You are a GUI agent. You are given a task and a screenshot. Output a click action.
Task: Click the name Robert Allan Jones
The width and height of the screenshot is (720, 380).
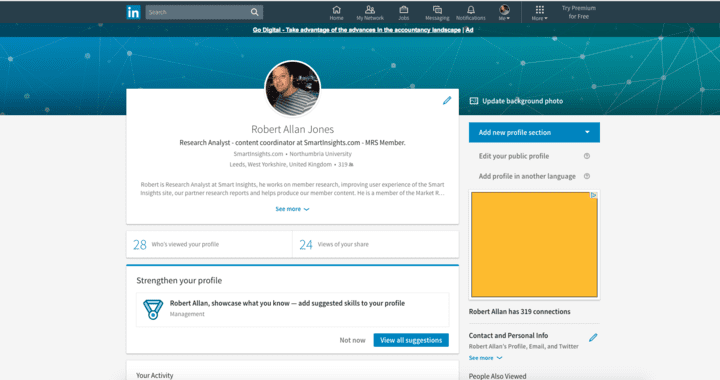point(292,129)
